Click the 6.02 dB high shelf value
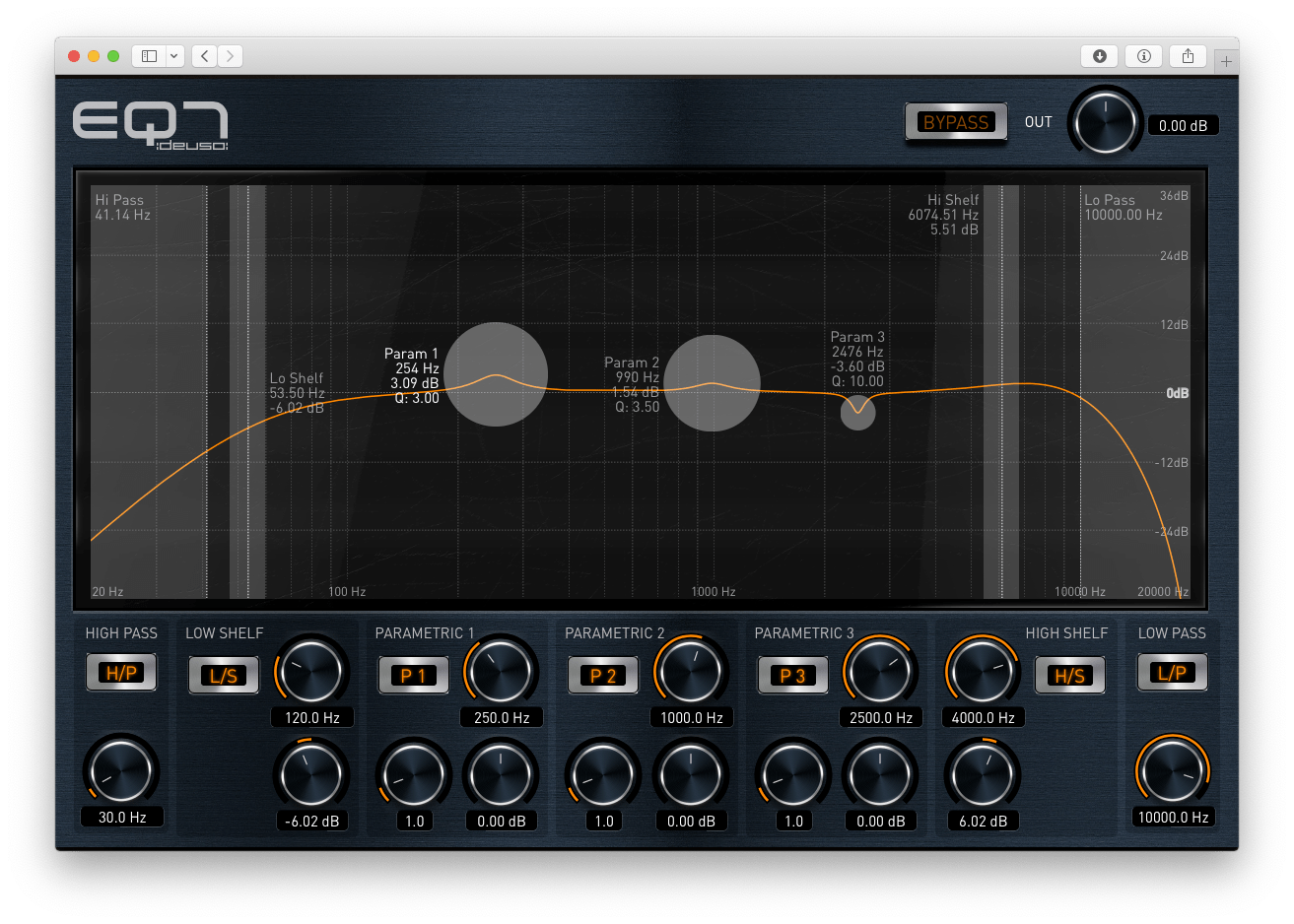Image resolution: width=1294 pixels, height=924 pixels. [983, 821]
